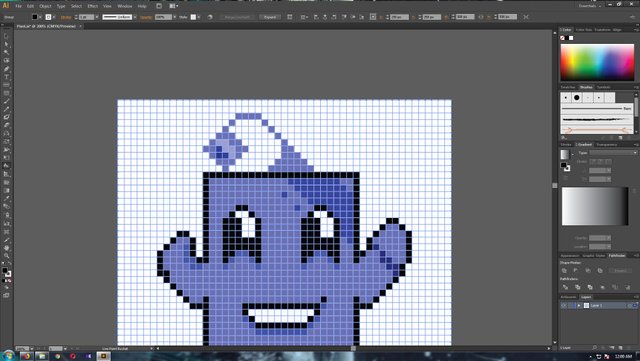Click Merge Live Paint button
640x361 pixels.
(237, 17)
